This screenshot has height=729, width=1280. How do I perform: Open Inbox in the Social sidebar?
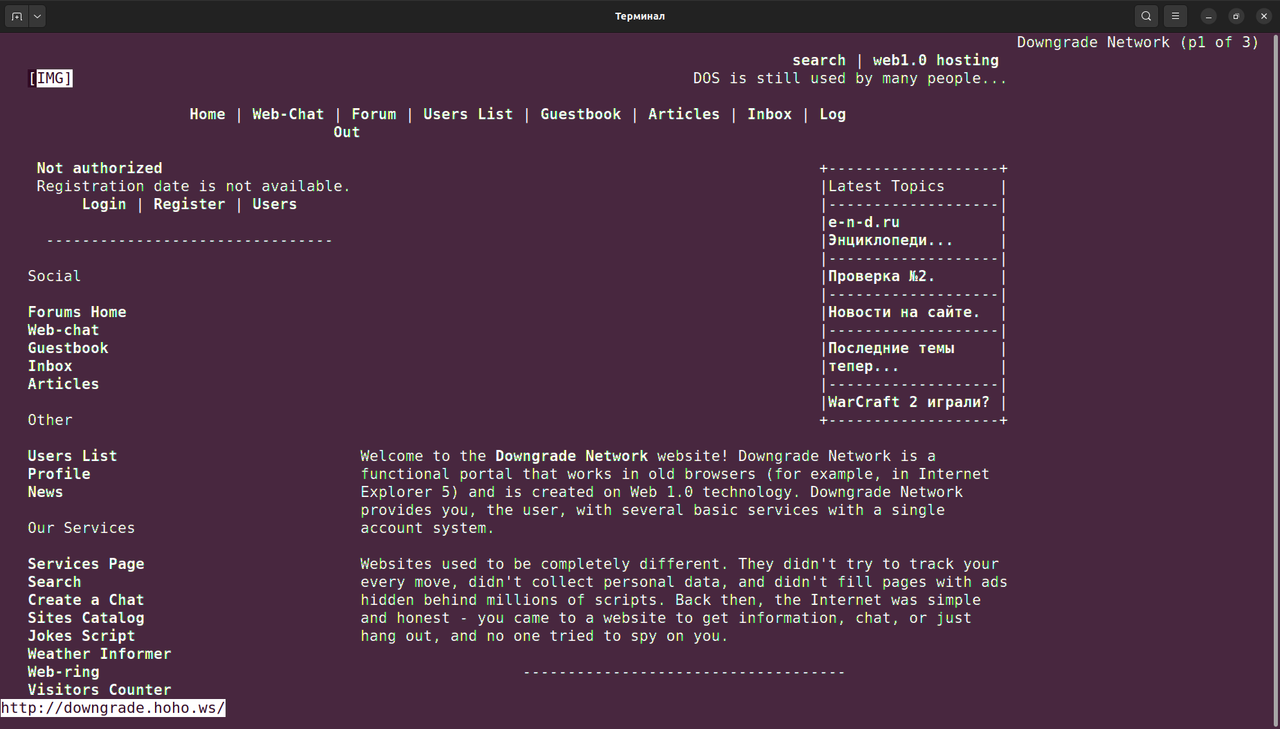(50, 366)
